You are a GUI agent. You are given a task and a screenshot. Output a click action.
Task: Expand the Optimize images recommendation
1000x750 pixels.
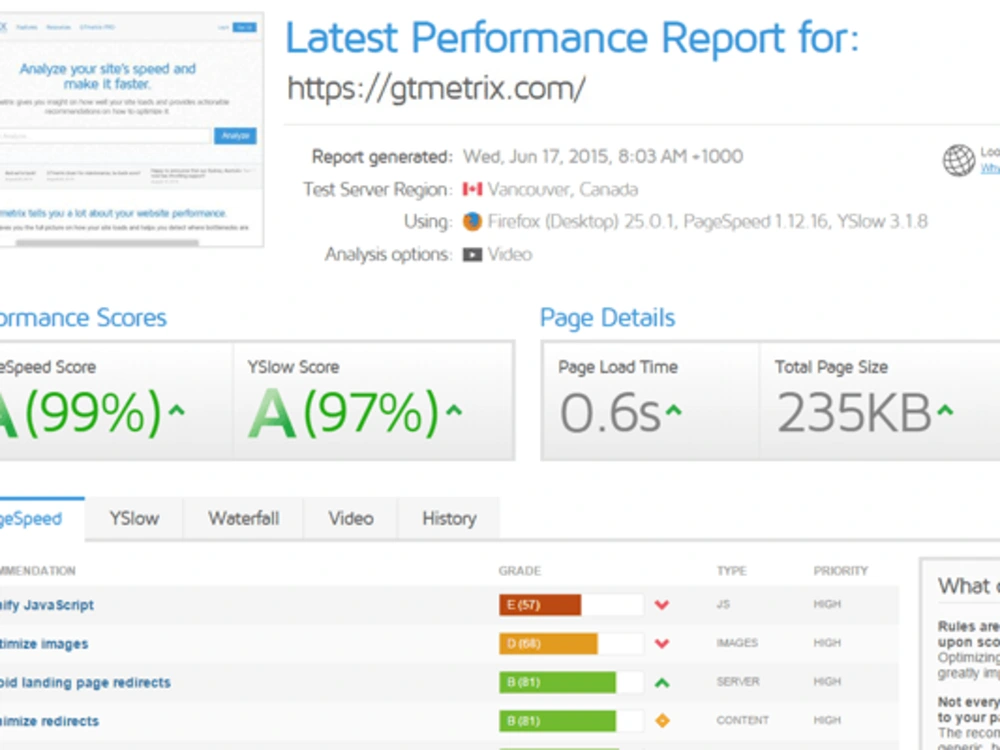click(44, 643)
